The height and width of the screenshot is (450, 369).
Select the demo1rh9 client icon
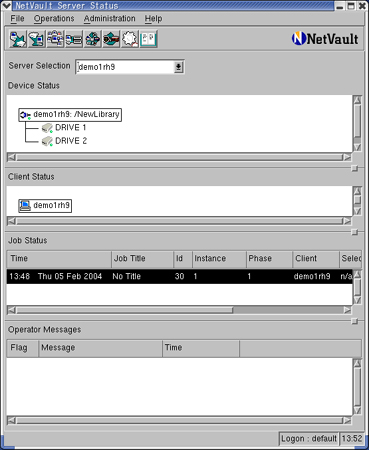click(x=45, y=205)
